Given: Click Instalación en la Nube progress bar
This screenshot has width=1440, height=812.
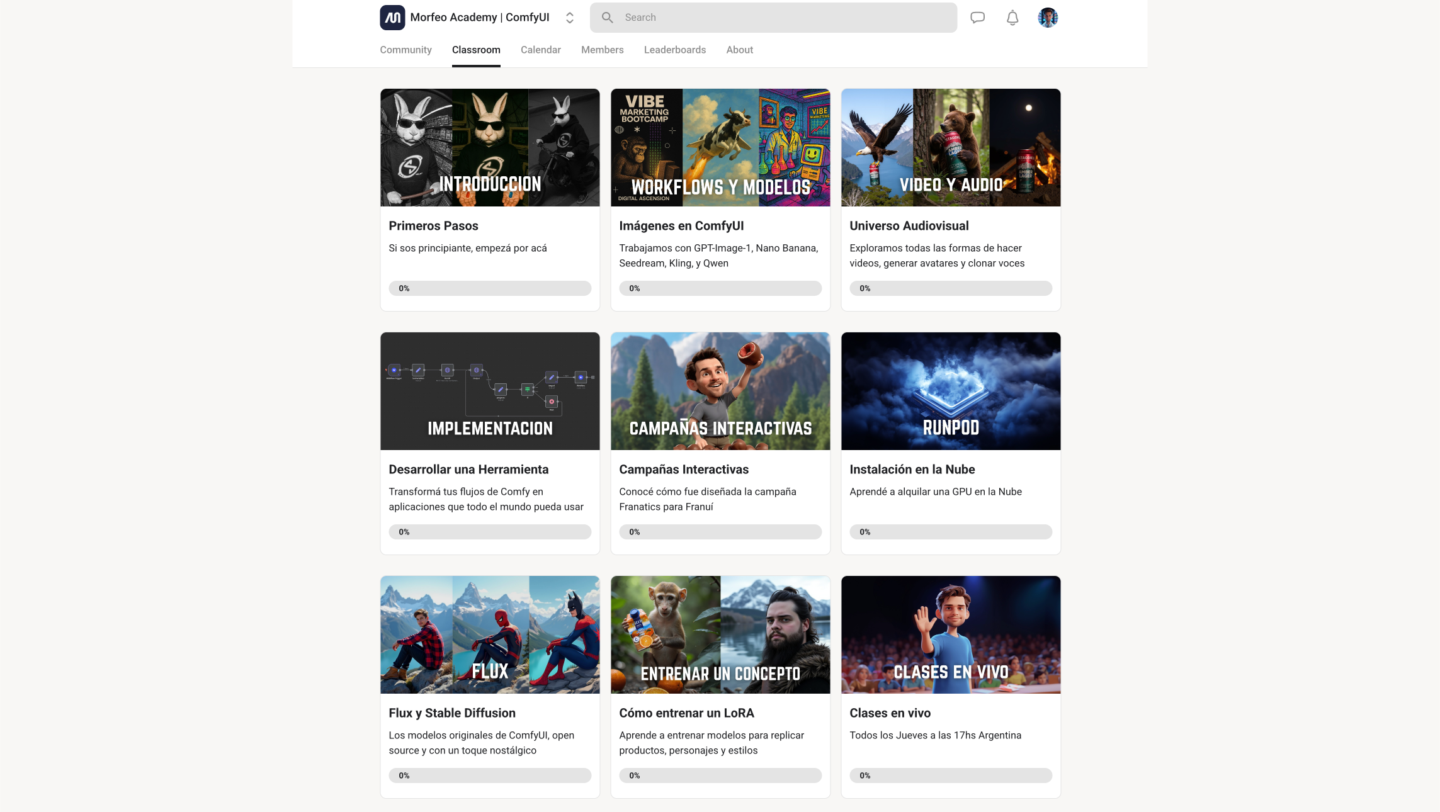Looking at the screenshot, I should (x=951, y=532).
